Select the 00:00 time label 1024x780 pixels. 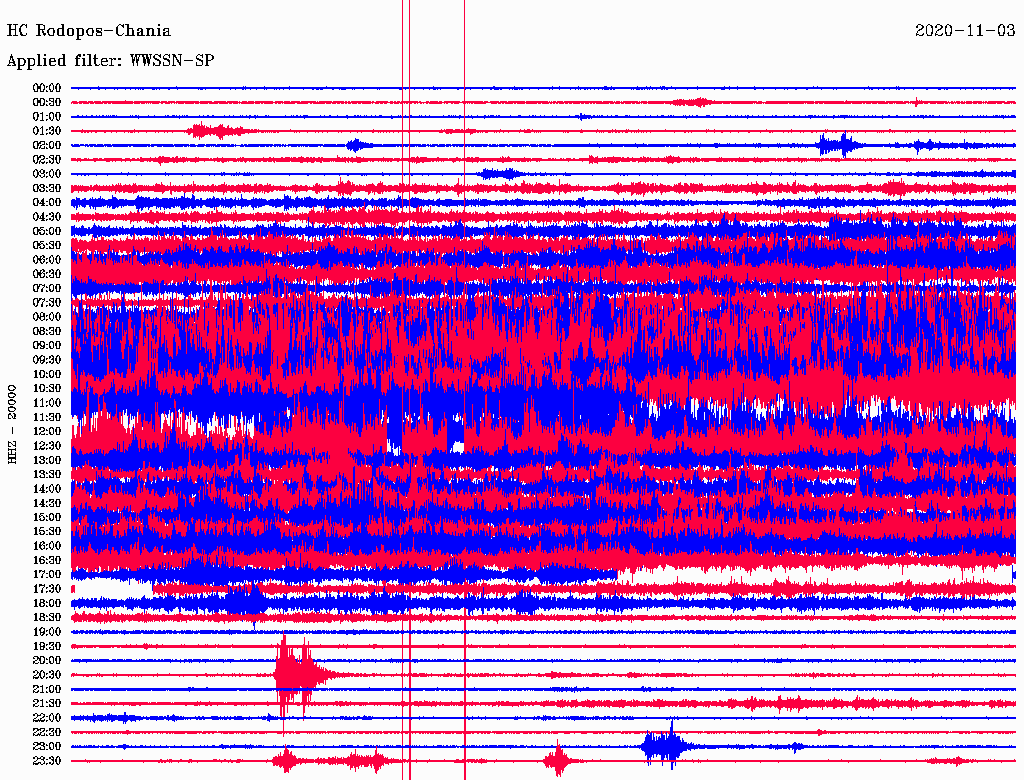tap(47, 88)
